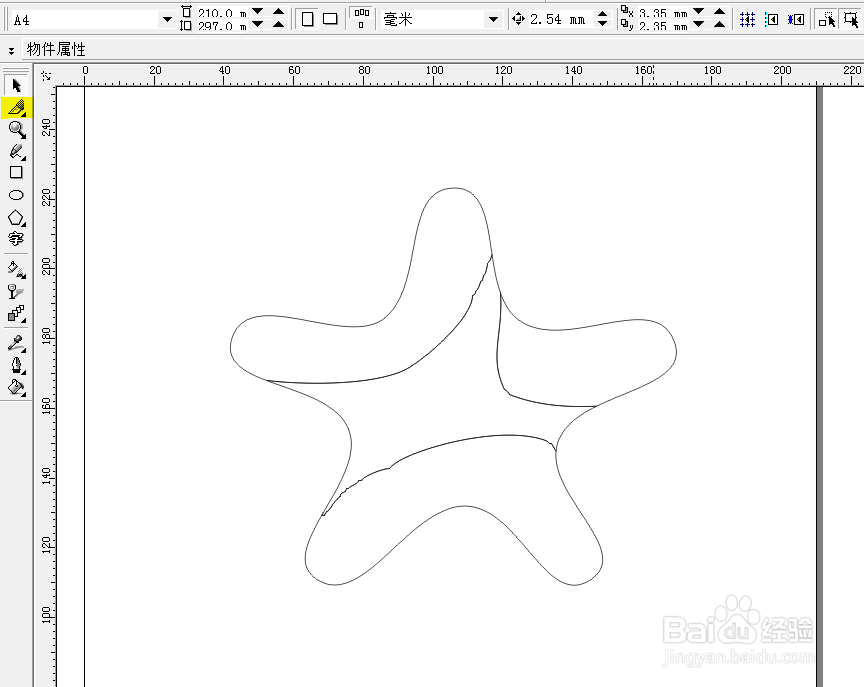The image size is (864, 687).
Task: Select the Eyedropper tool
Action: point(16,341)
